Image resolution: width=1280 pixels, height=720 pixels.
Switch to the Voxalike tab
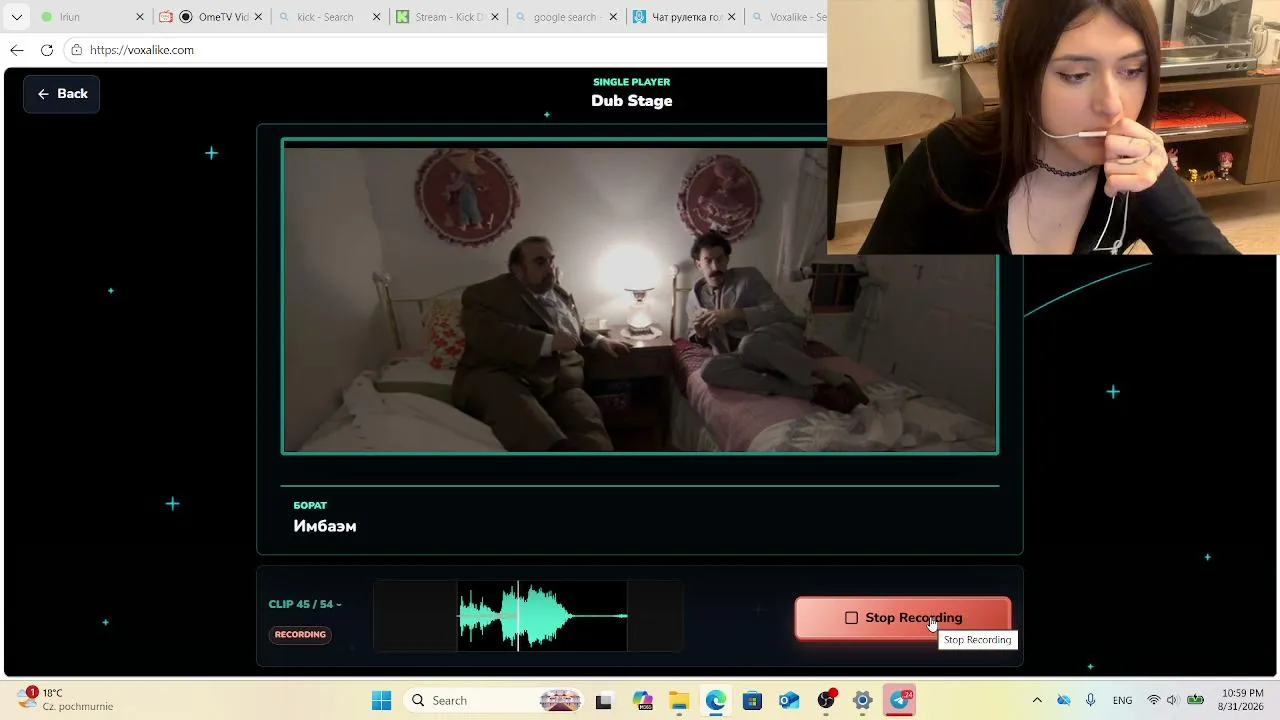click(x=787, y=17)
